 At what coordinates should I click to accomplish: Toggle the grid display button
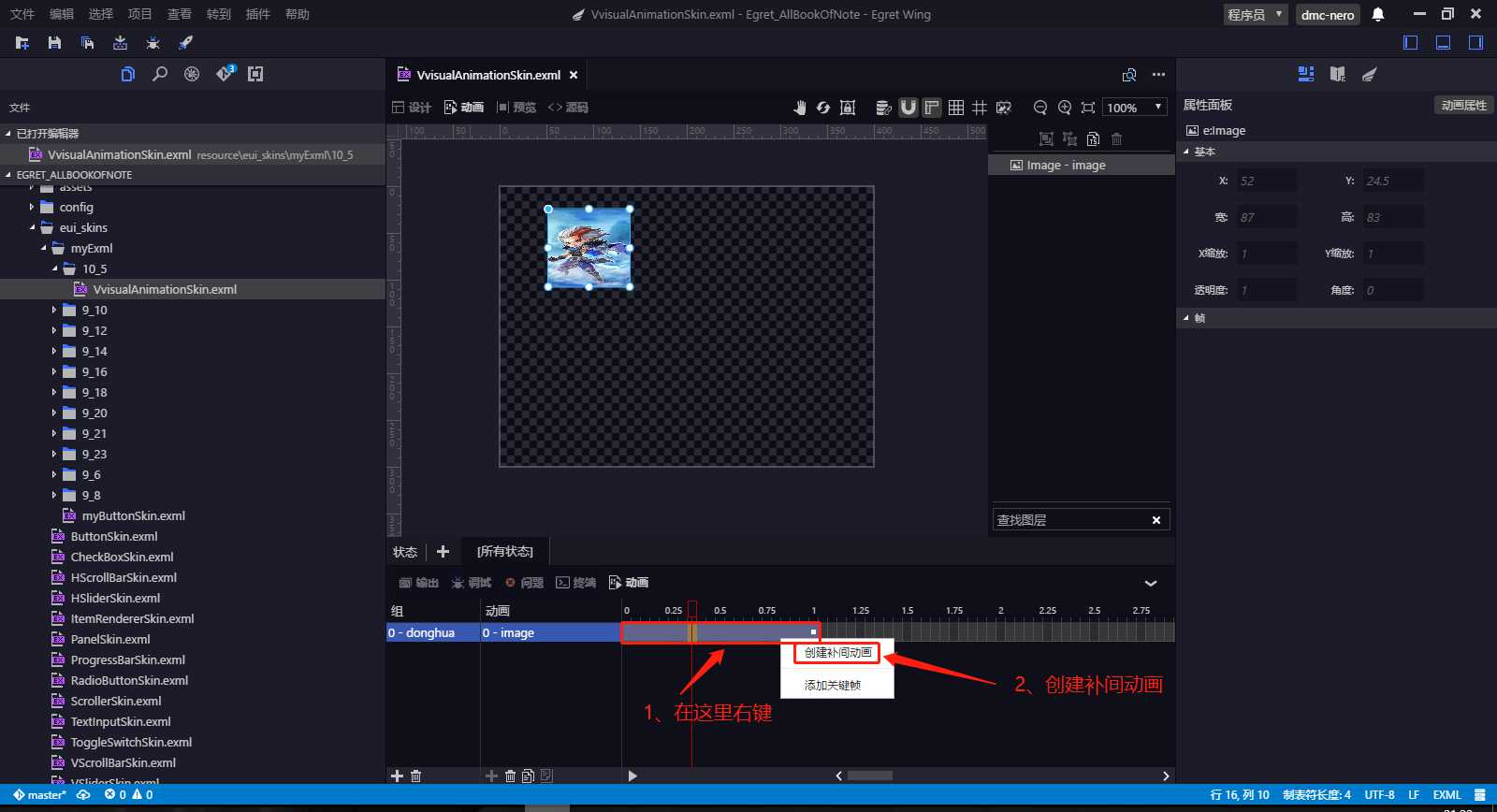(x=956, y=108)
